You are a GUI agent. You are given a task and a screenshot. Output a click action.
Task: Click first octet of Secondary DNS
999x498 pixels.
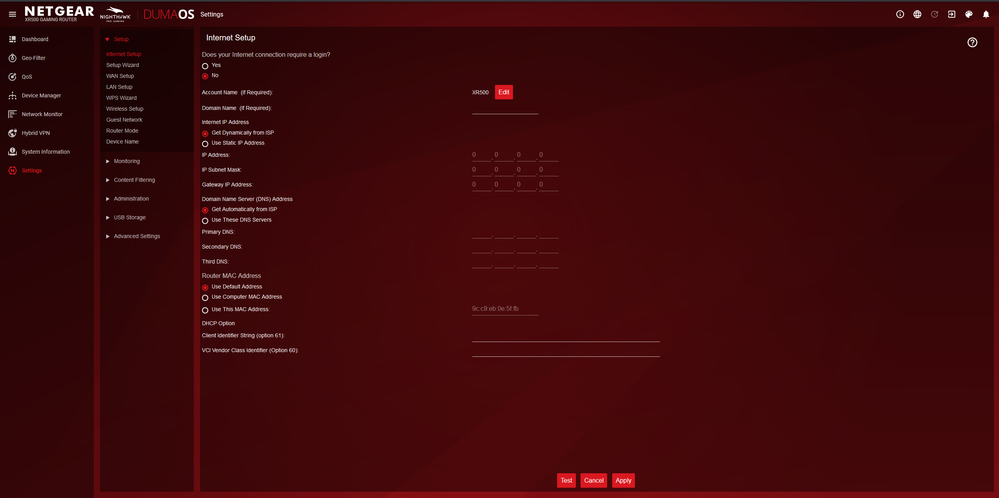482,248
